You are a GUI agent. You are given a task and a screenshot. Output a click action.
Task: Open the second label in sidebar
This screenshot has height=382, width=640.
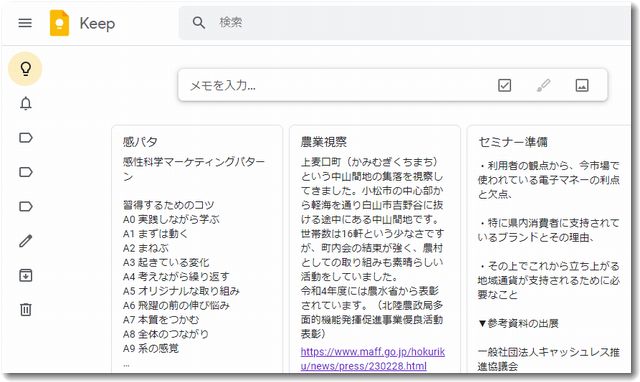(26, 172)
